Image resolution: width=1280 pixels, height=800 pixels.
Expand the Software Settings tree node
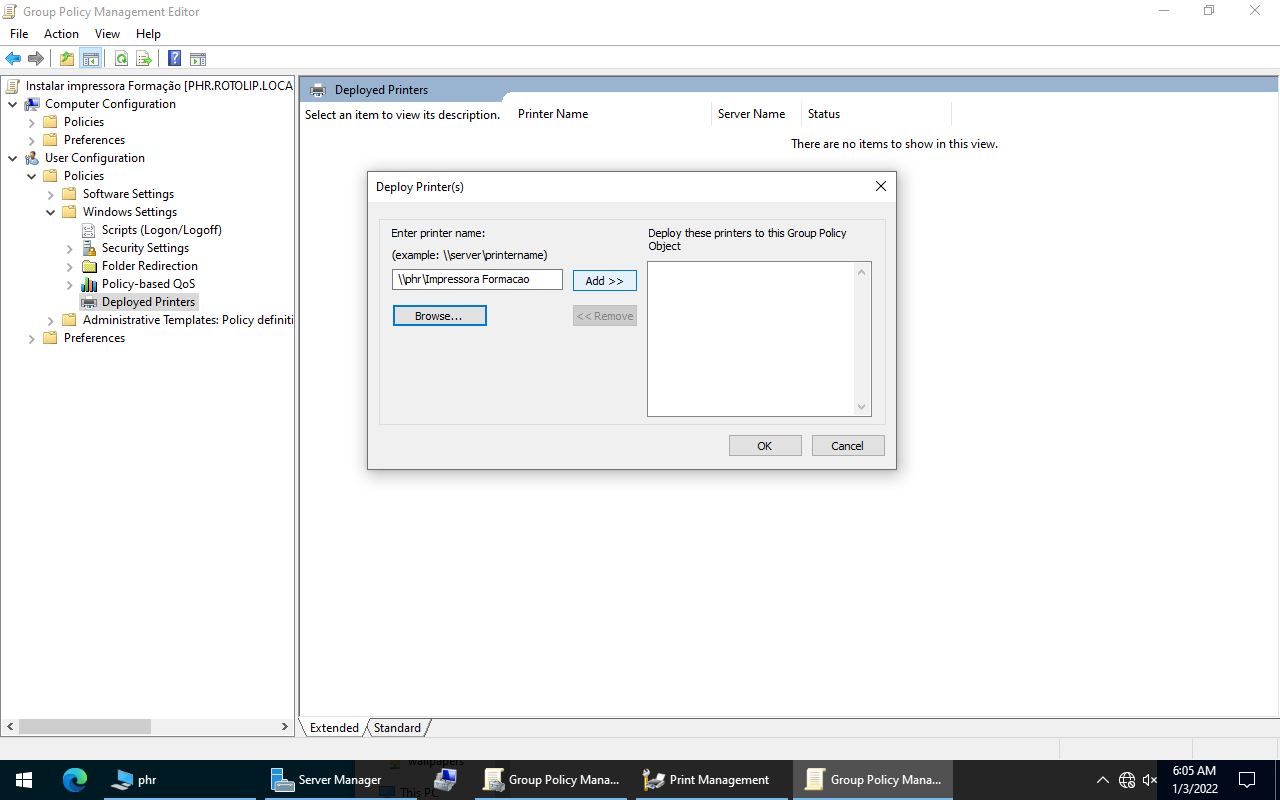[x=51, y=194]
